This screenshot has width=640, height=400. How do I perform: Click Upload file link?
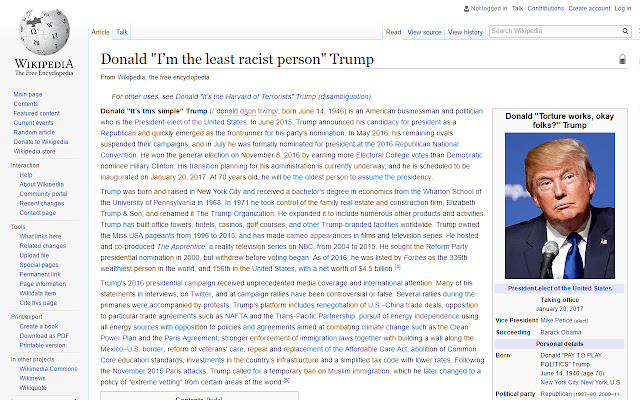(x=34, y=256)
